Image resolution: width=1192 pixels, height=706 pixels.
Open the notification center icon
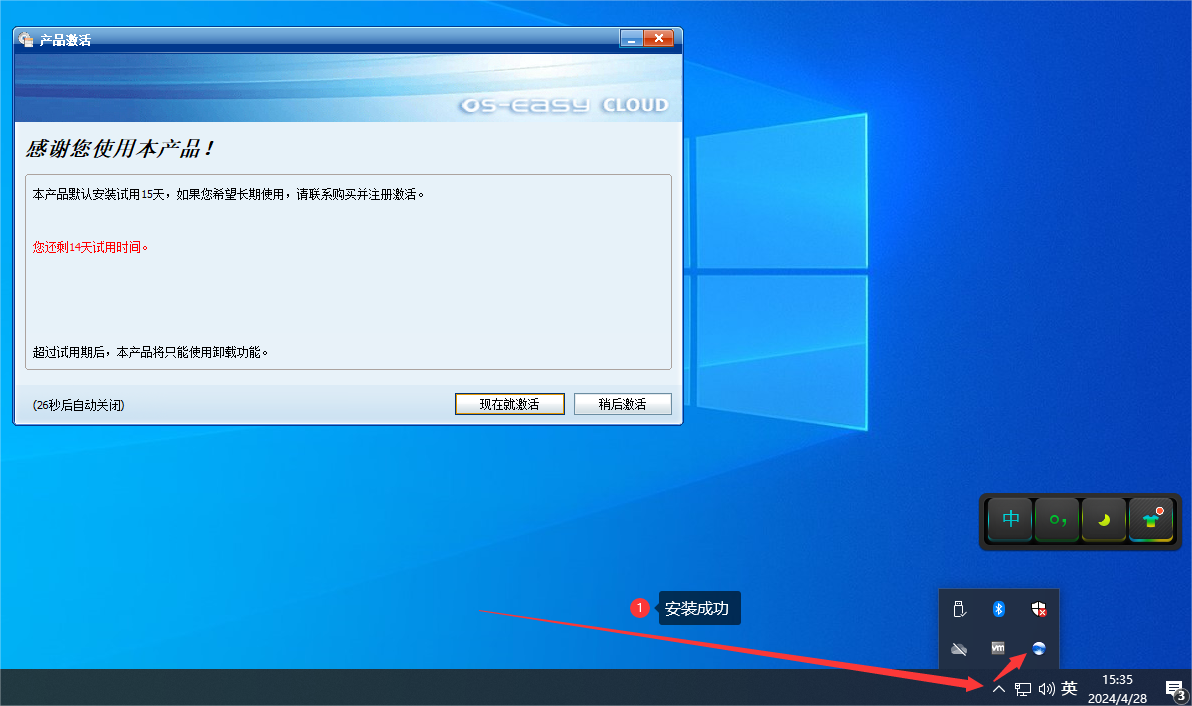1174,688
